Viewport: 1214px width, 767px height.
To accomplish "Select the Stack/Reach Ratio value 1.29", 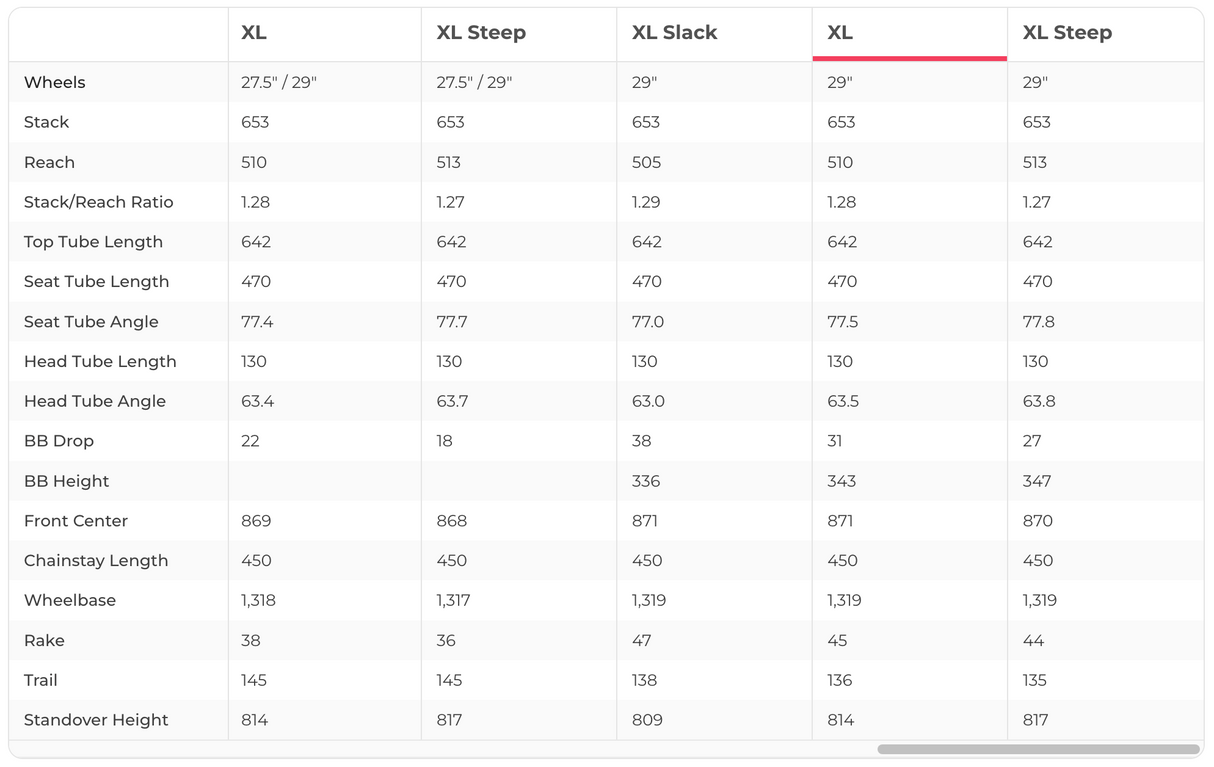I will point(646,202).
